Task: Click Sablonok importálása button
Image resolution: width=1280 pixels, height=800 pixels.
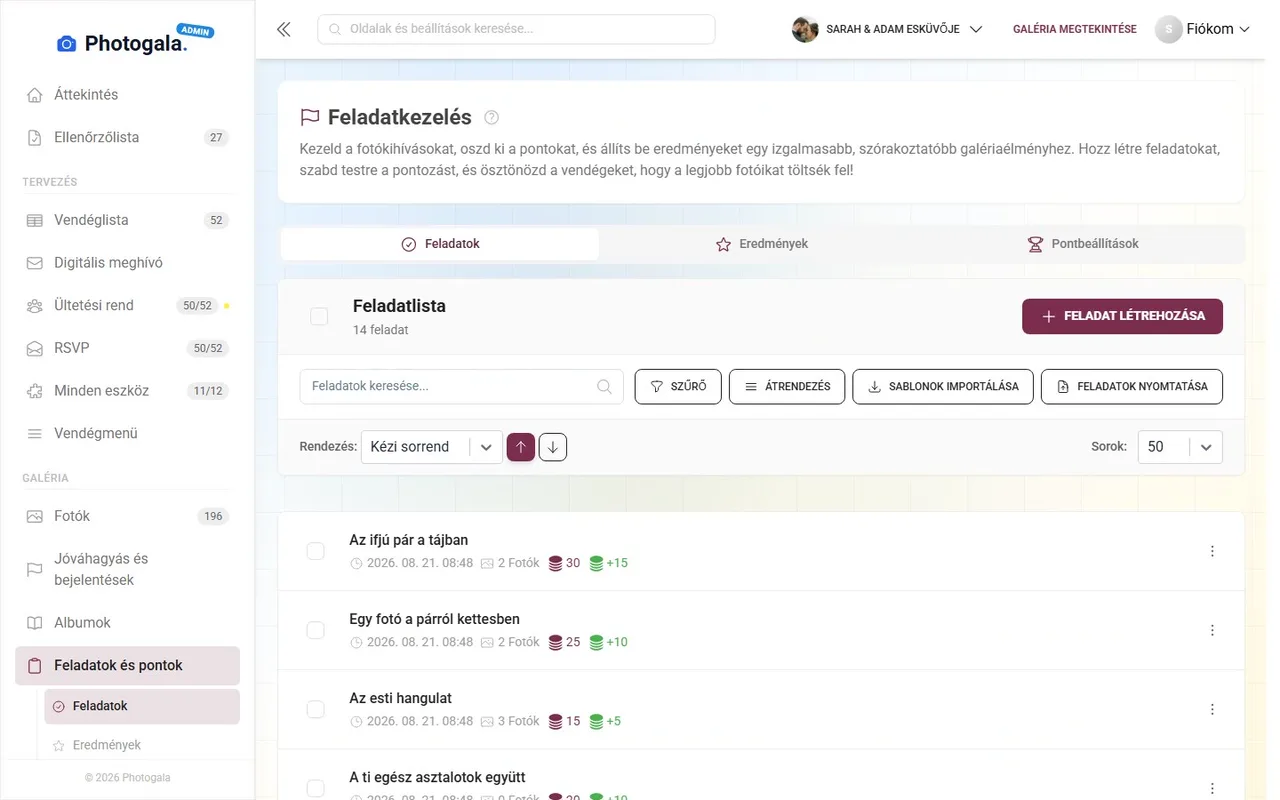Action: (x=943, y=387)
